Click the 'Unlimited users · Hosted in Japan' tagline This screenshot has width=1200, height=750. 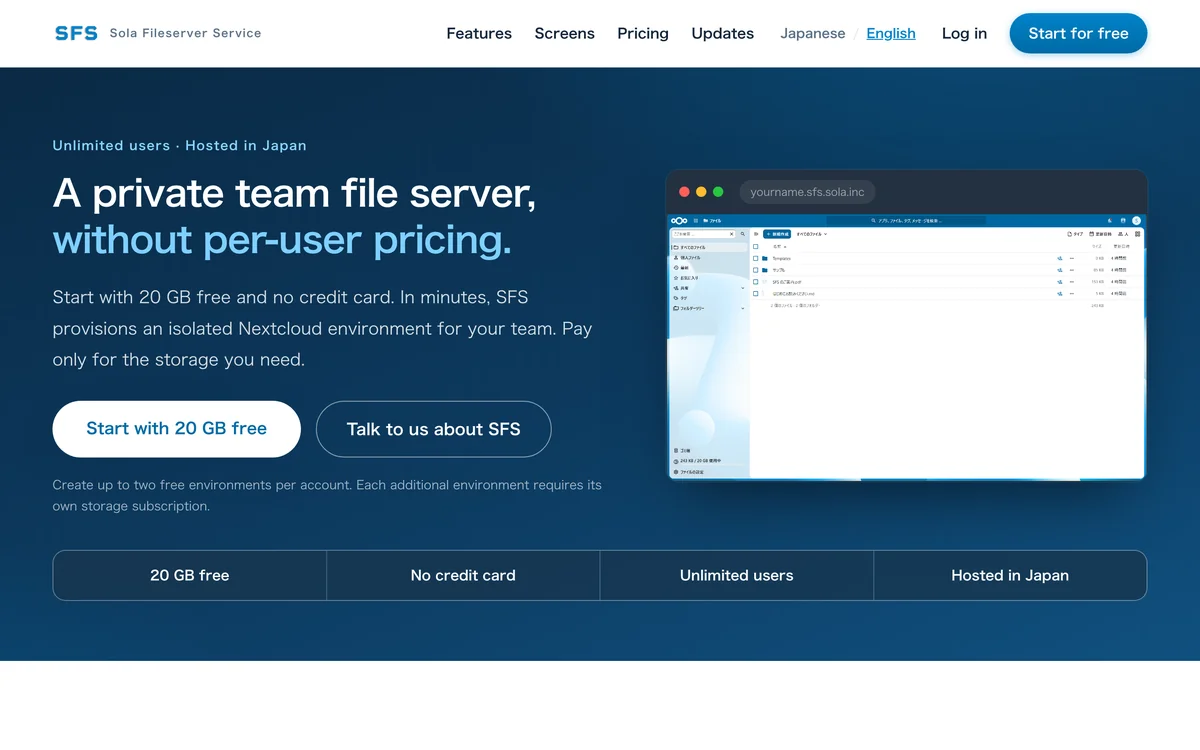[179, 145]
